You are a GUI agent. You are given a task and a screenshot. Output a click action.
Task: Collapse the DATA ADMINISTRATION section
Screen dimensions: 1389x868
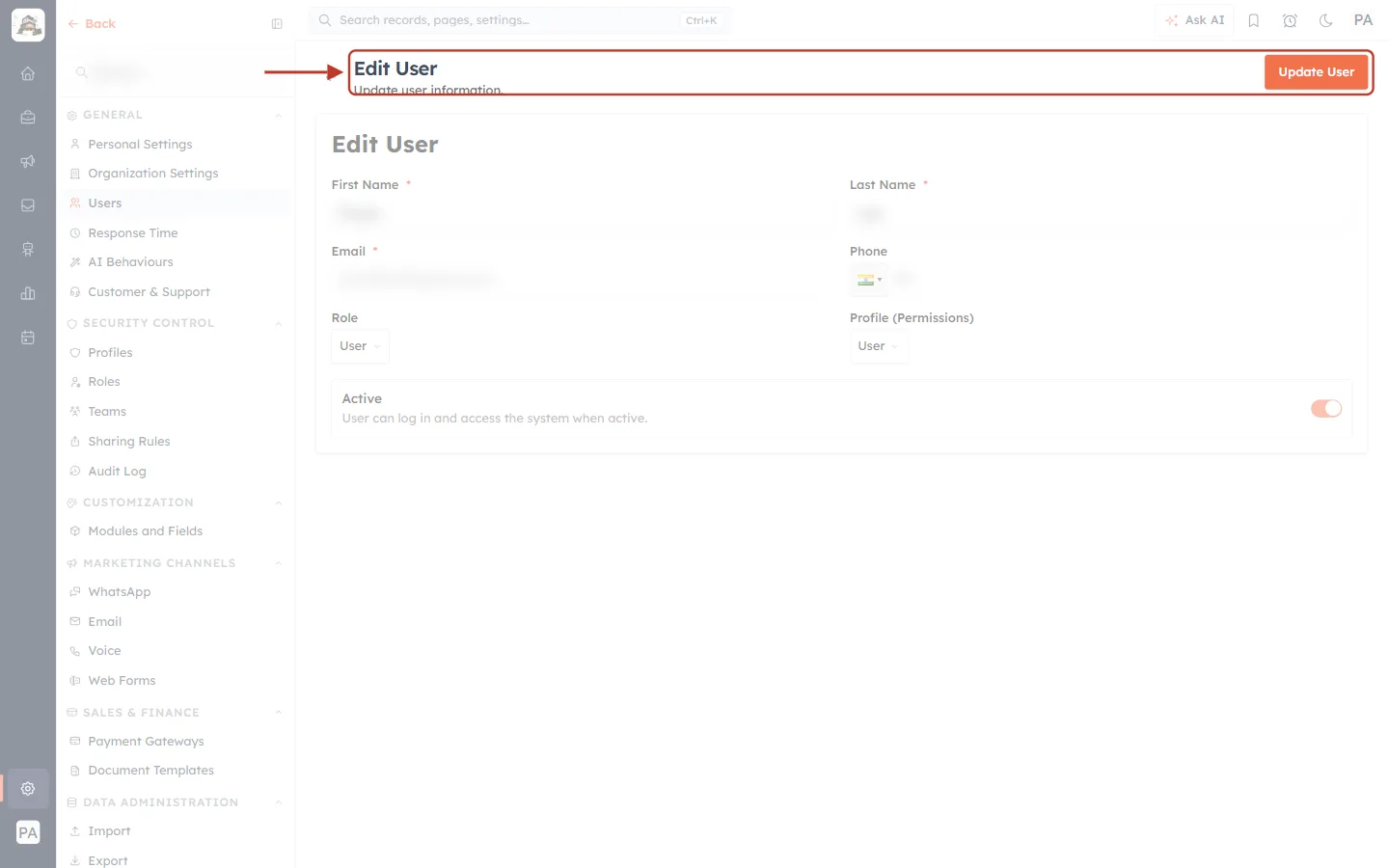(279, 803)
